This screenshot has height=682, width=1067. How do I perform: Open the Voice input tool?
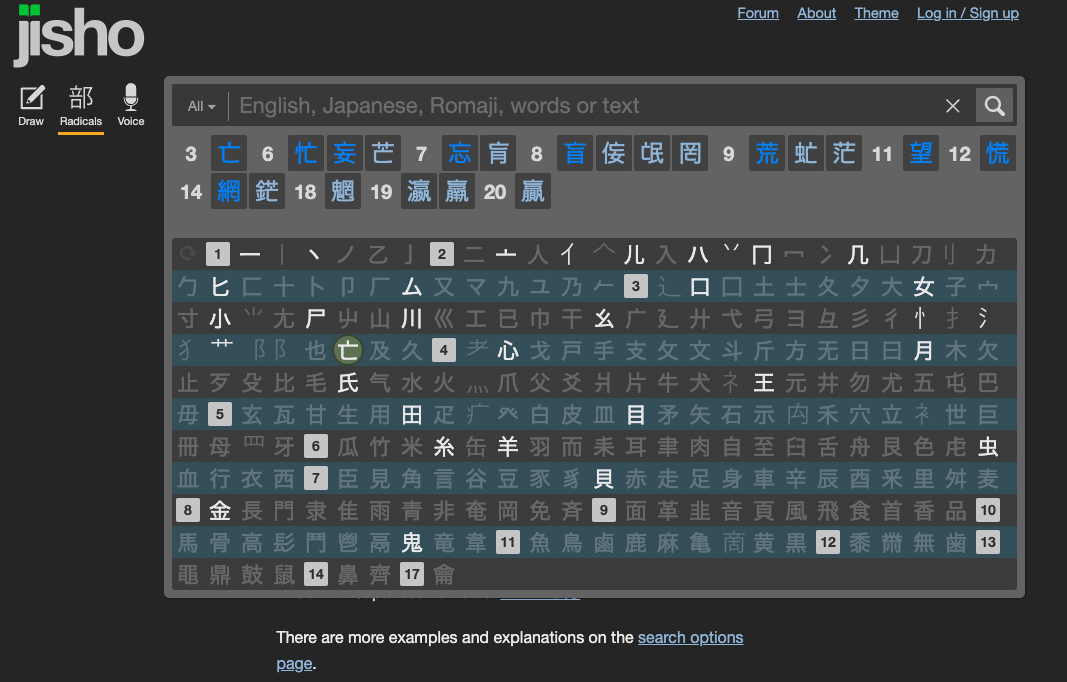click(x=131, y=105)
